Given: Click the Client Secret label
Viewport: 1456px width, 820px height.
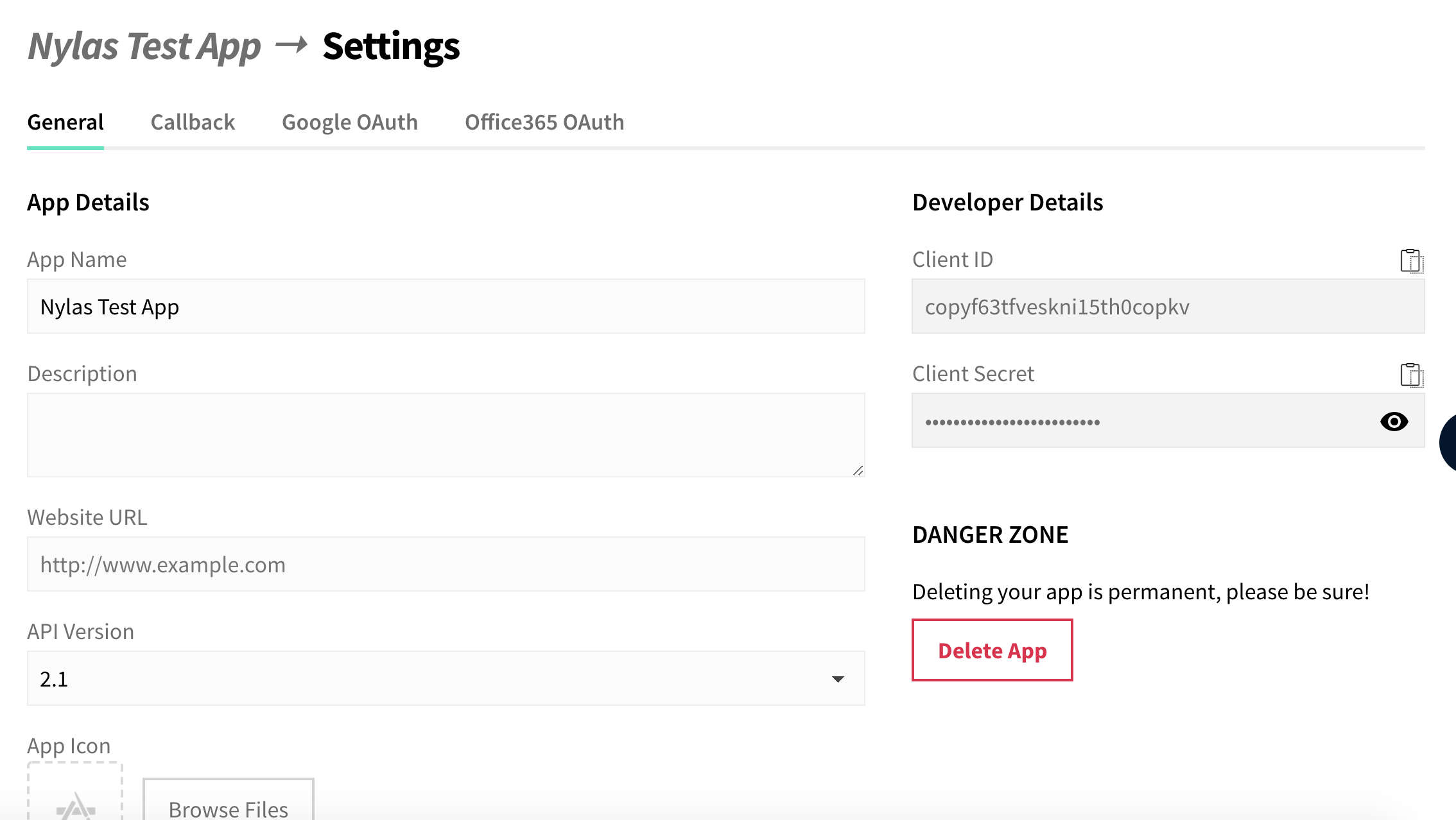Looking at the screenshot, I should click(973, 373).
